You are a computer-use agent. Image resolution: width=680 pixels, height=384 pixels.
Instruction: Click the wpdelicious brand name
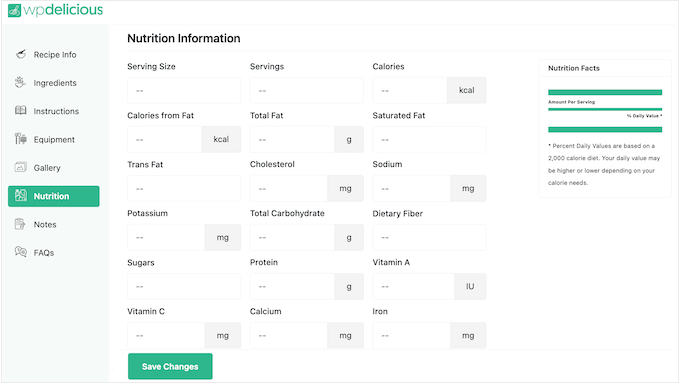click(63, 10)
